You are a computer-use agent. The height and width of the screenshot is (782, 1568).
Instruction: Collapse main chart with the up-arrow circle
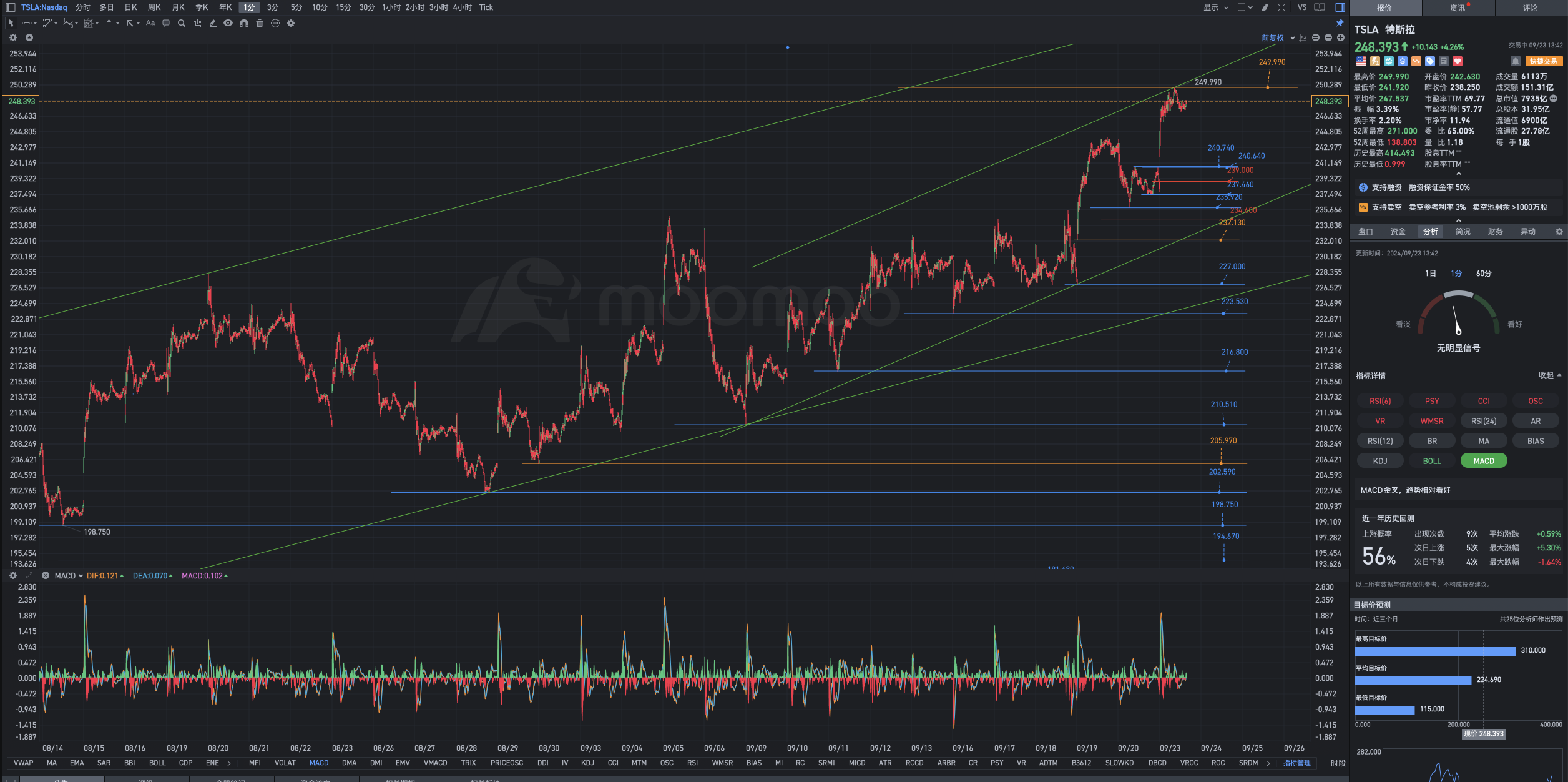coord(29,37)
